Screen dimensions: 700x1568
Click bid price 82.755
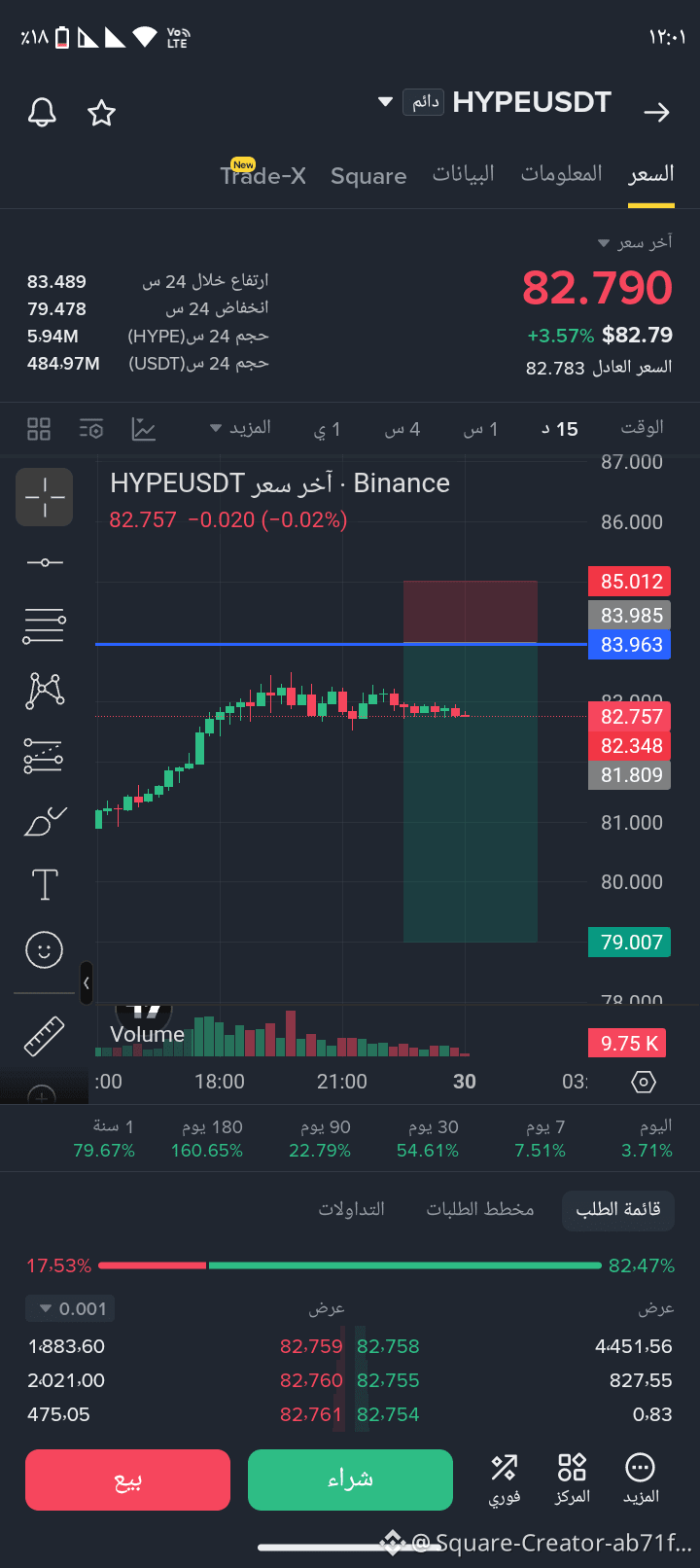pos(388,1380)
